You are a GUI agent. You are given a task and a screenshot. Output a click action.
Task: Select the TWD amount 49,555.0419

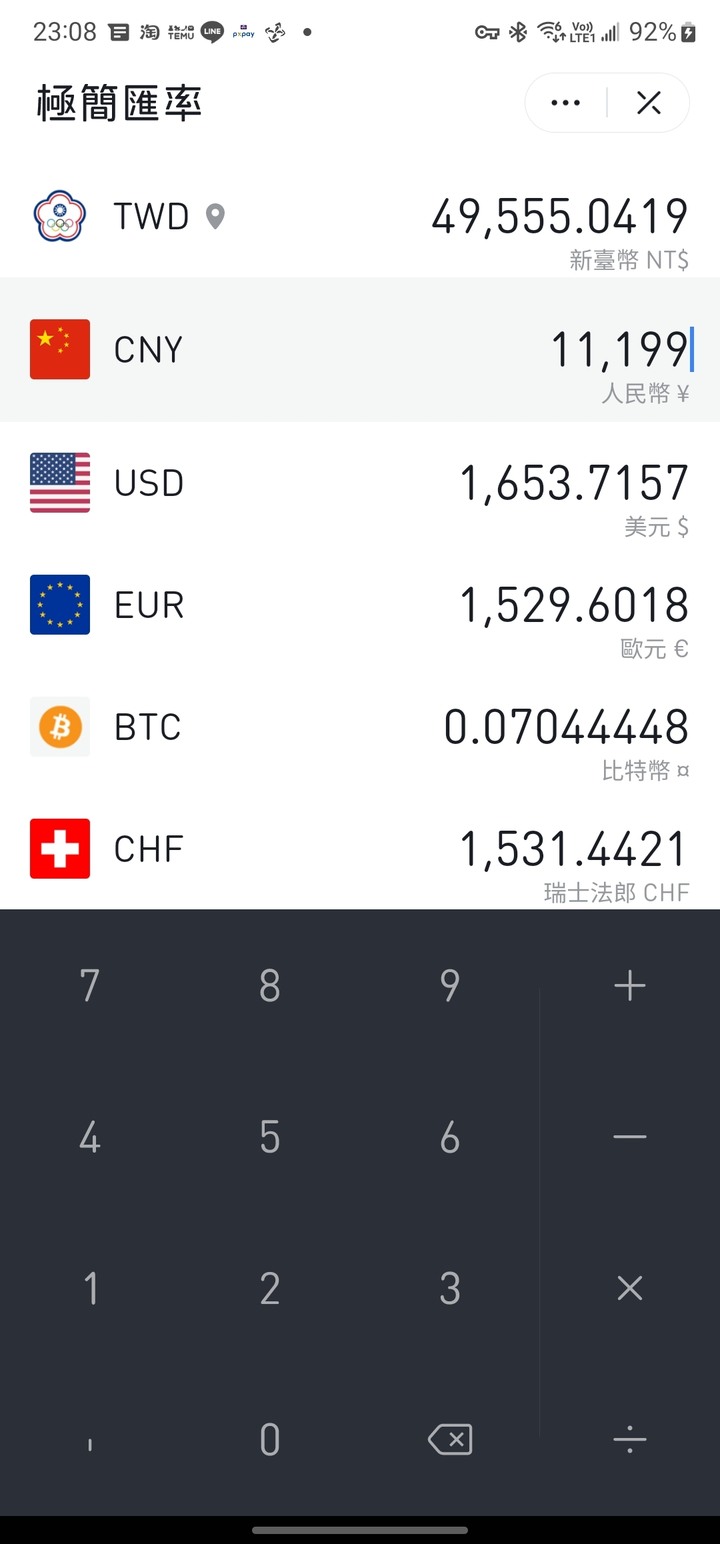pyautogui.click(x=560, y=217)
